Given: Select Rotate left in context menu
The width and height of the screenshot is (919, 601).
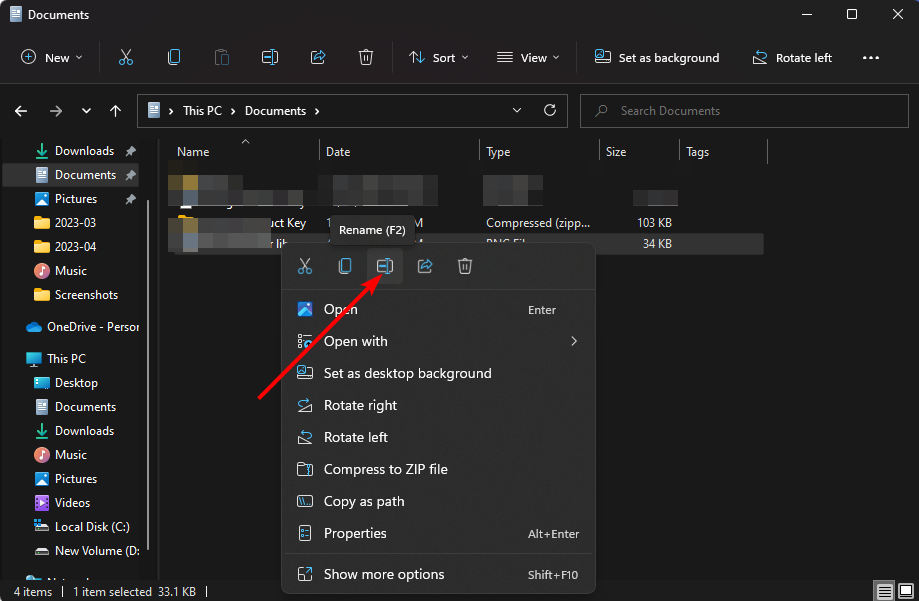Looking at the screenshot, I should pos(438,437).
